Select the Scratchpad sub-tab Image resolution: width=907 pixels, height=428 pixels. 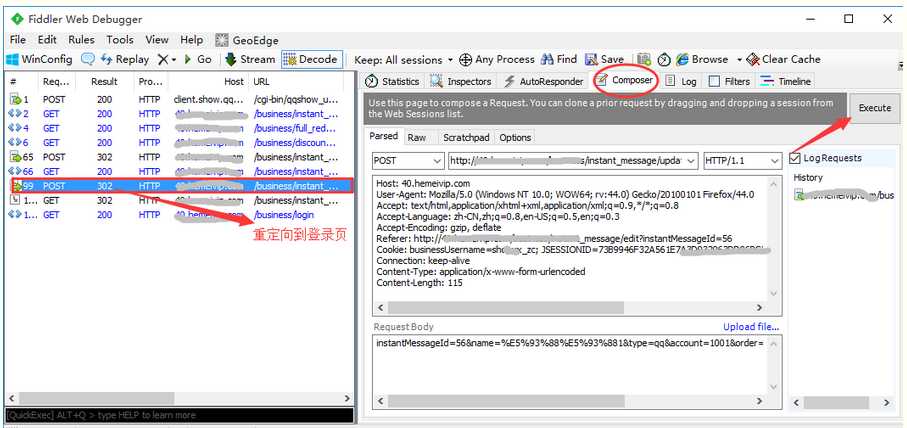click(x=466, y=138)
